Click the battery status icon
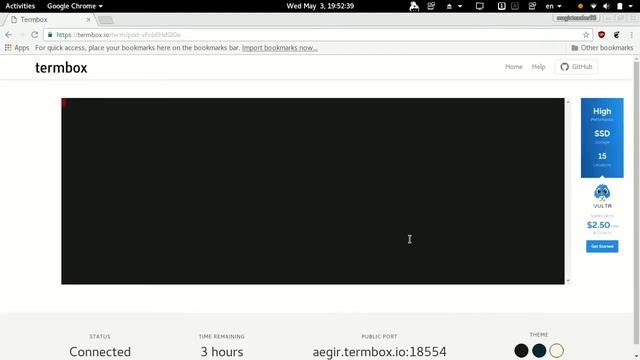The height and width of the screenshot is (360, 640). point(620,6)
